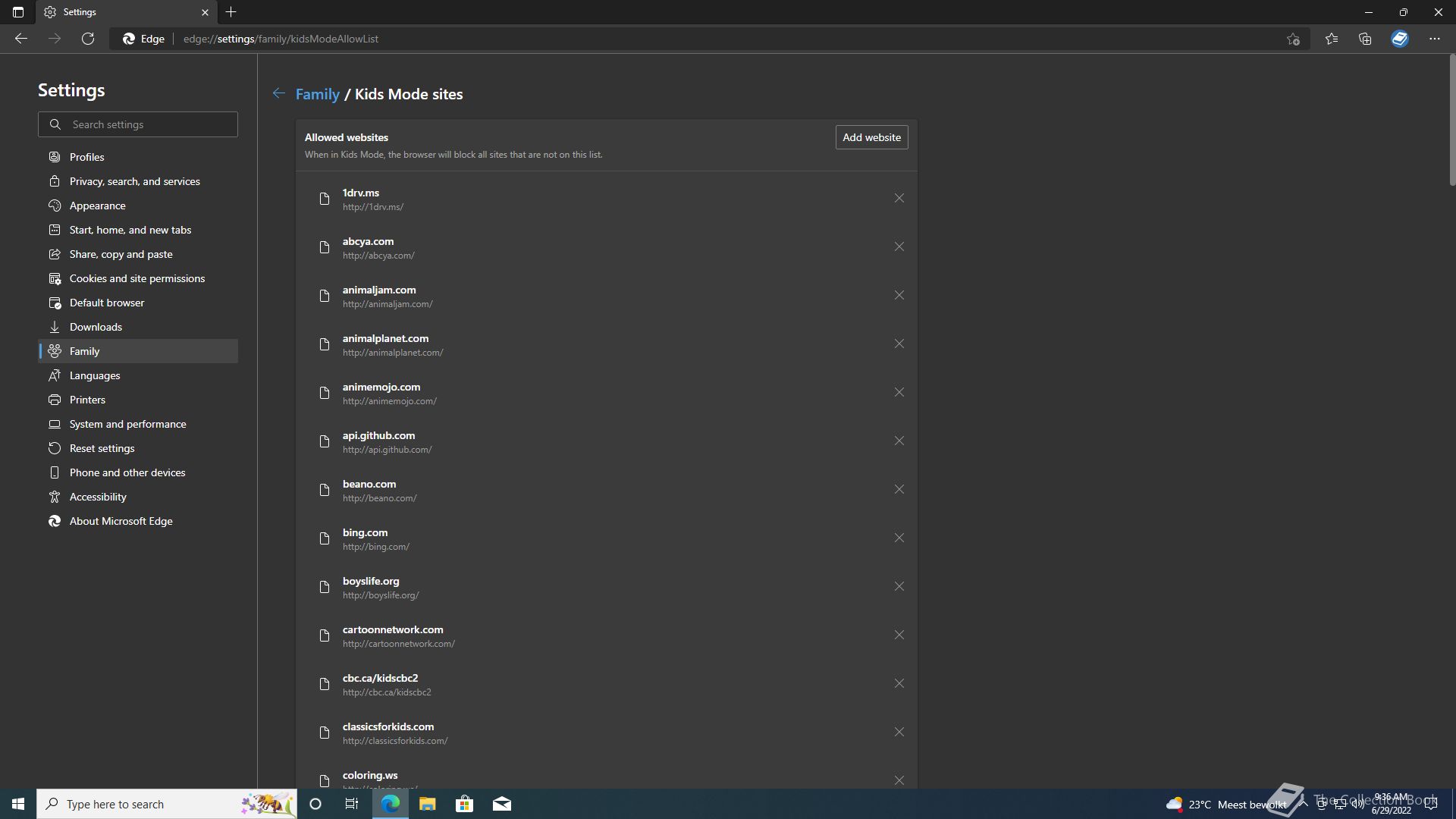
Task: Click the taskbar search box
Action: pyautogui.click(x=167, y=804)
